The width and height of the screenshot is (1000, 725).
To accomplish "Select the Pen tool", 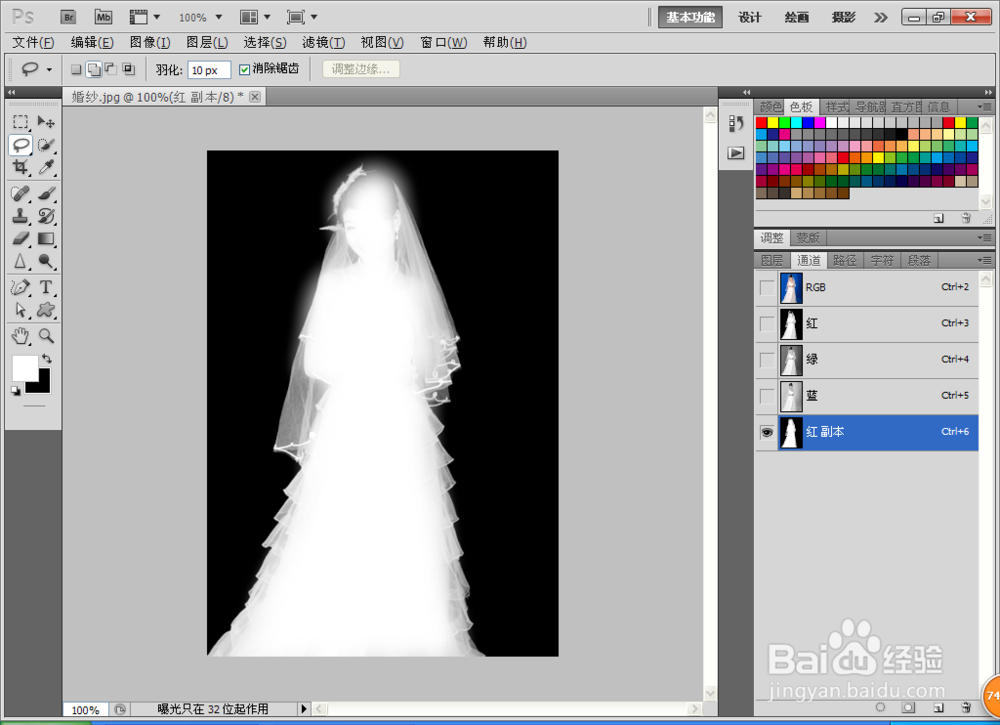I will coord(20,287).
